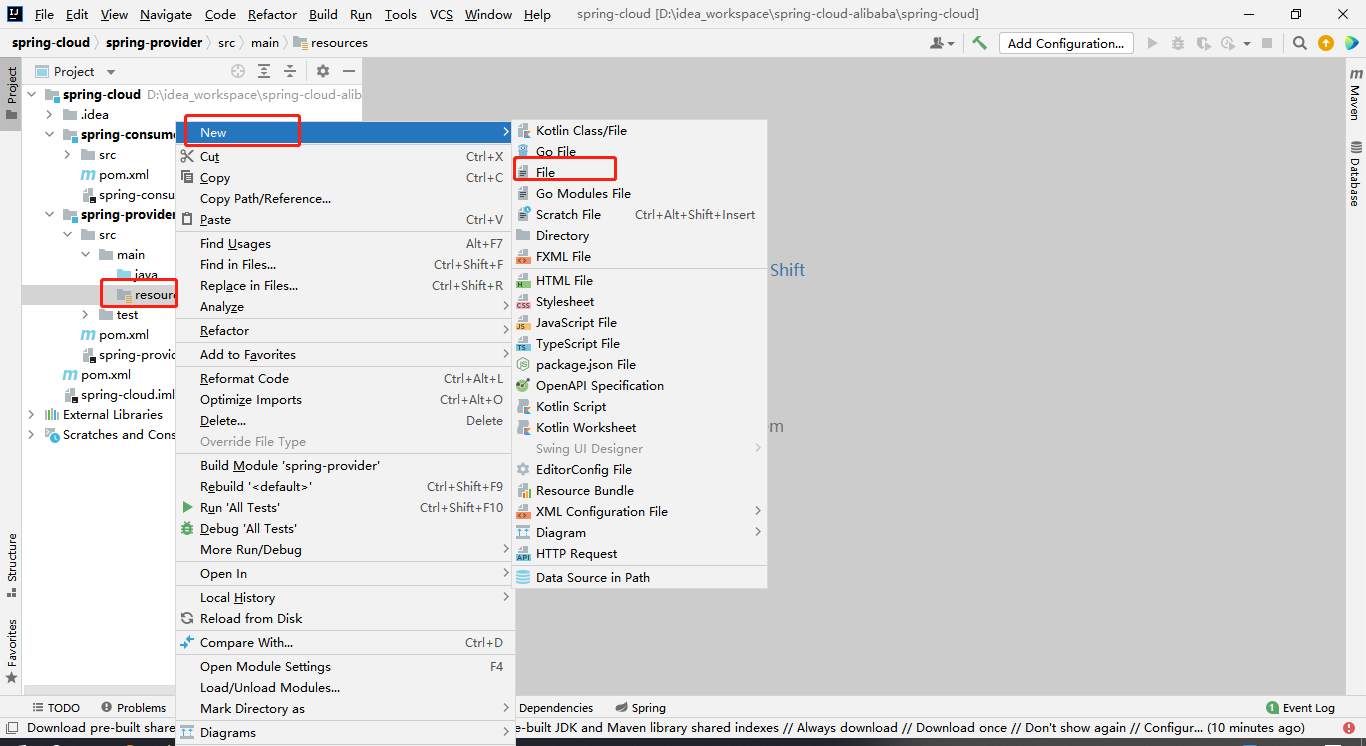Choose Go File from New submenu
1366x746 pixels.
pos(639,152)
